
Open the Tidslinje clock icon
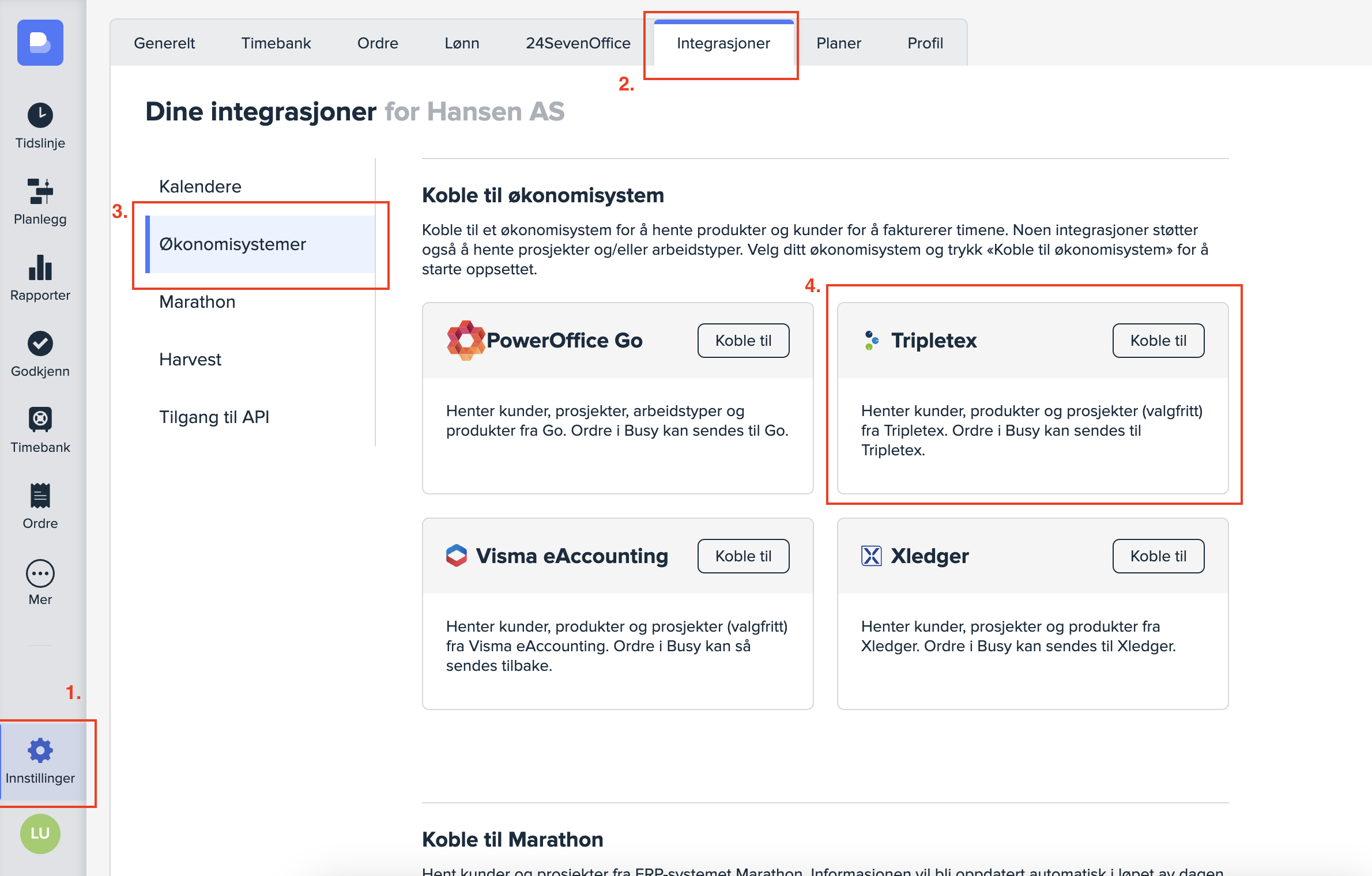40,116
